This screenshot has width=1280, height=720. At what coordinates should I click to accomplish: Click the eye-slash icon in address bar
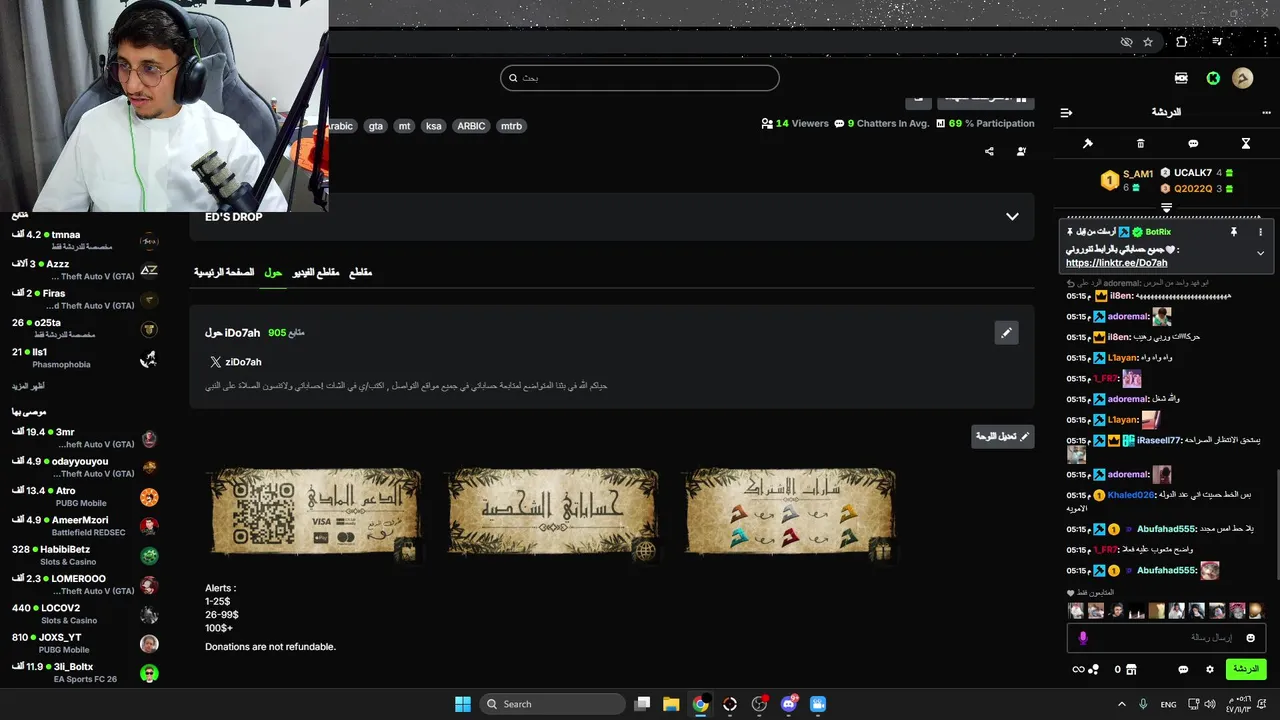tap(1127, 42)
